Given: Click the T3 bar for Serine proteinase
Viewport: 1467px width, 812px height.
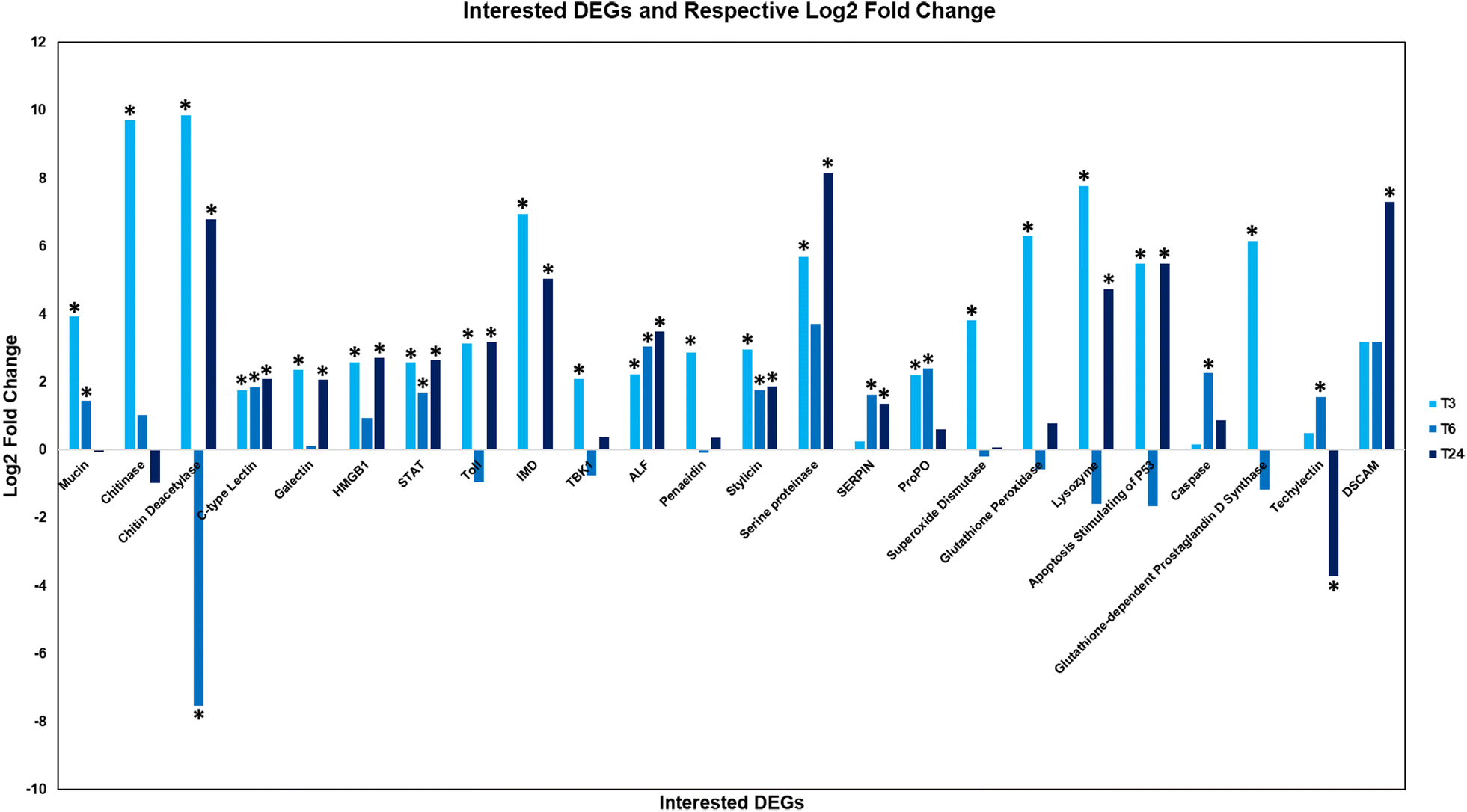Looking at the screenshot, I should point(803,353).
